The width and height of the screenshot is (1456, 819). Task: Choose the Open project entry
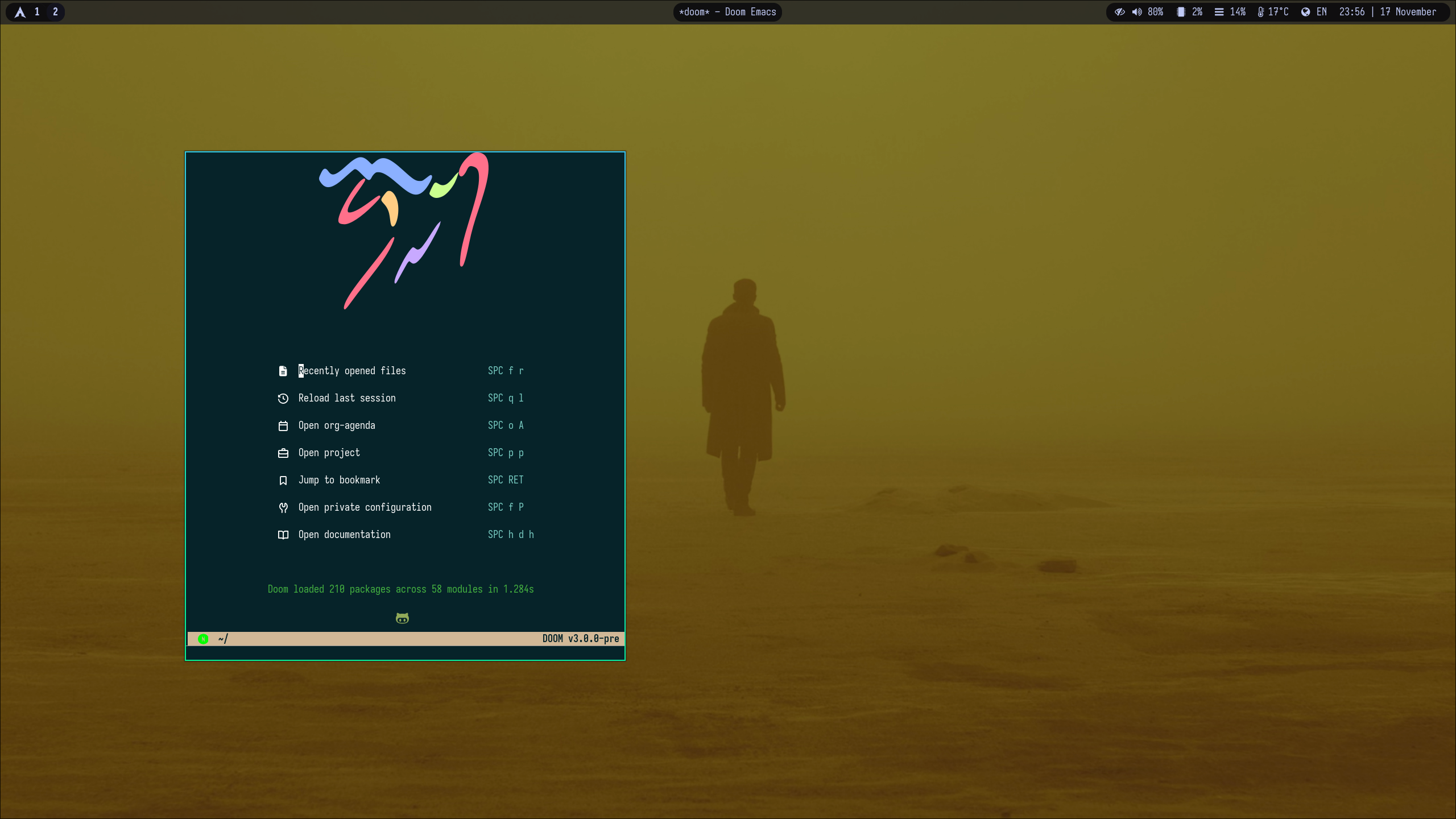click(329, 453)
